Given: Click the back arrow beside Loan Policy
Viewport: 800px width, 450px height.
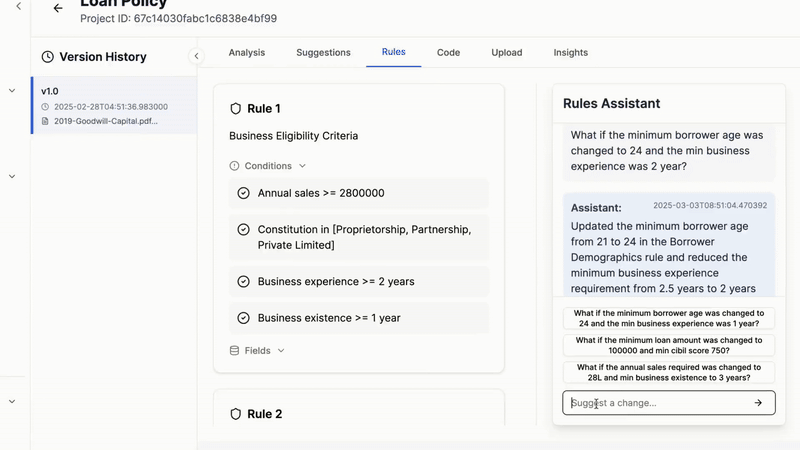Looking at the screenshot, I should tap(58, 8).
